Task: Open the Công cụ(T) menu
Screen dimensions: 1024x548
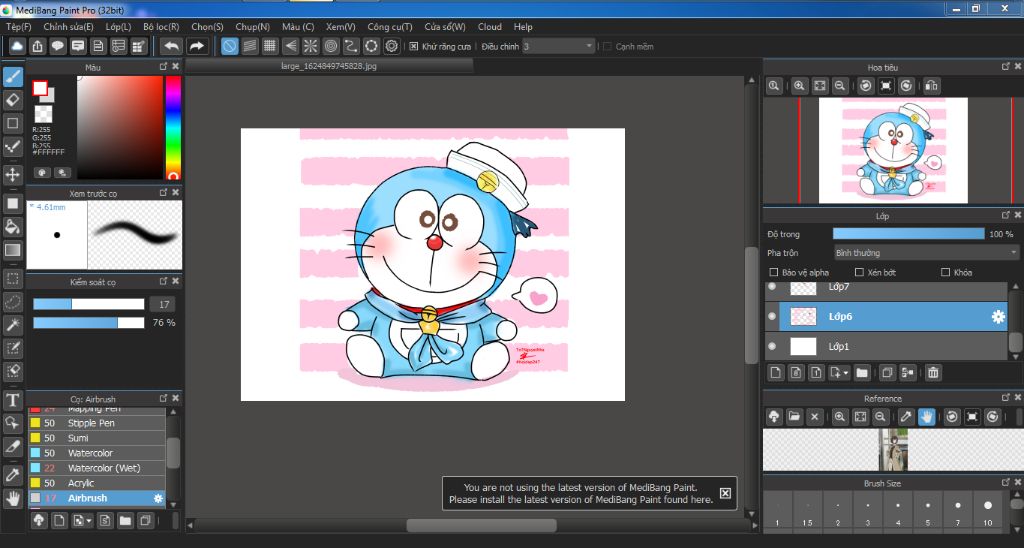Action: click(390, 27)
